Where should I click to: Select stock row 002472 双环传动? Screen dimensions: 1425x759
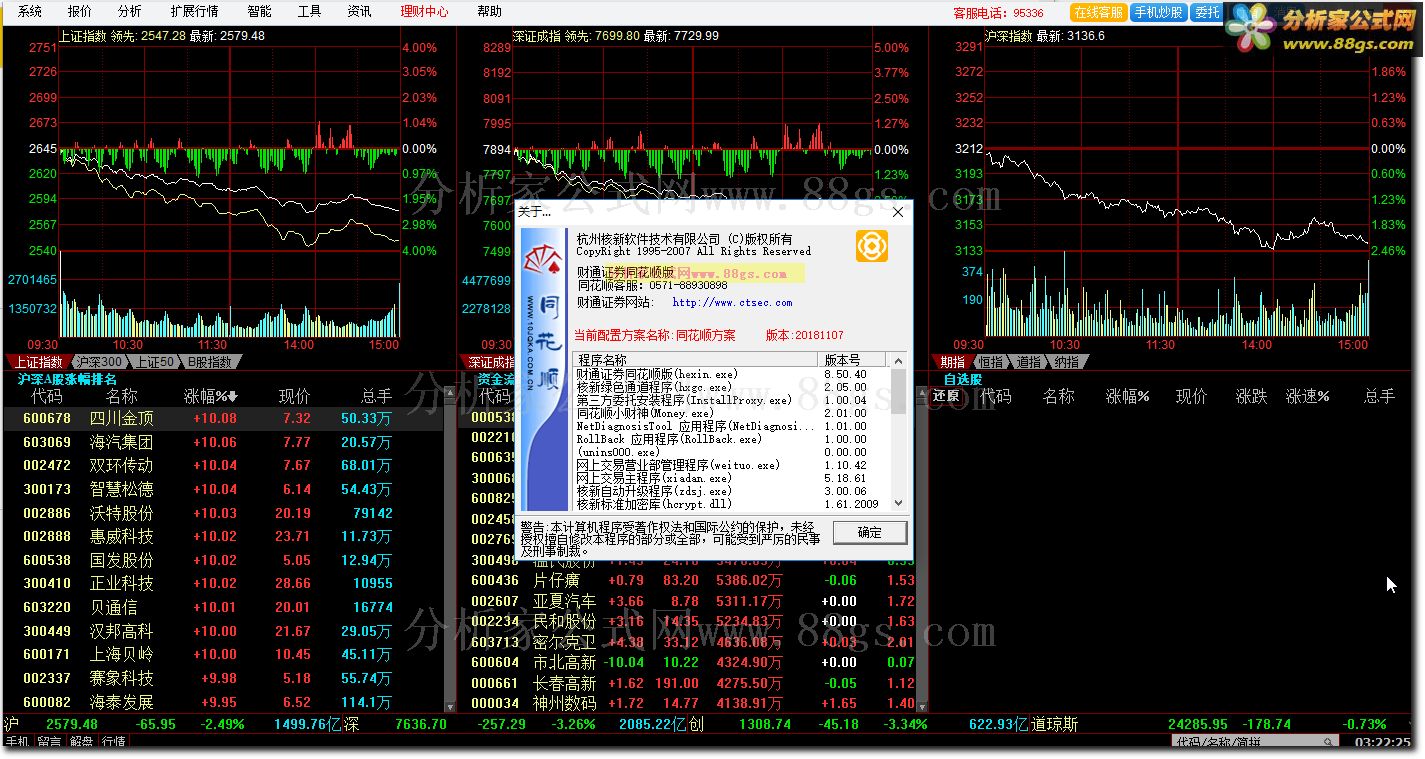pos(222,466)
